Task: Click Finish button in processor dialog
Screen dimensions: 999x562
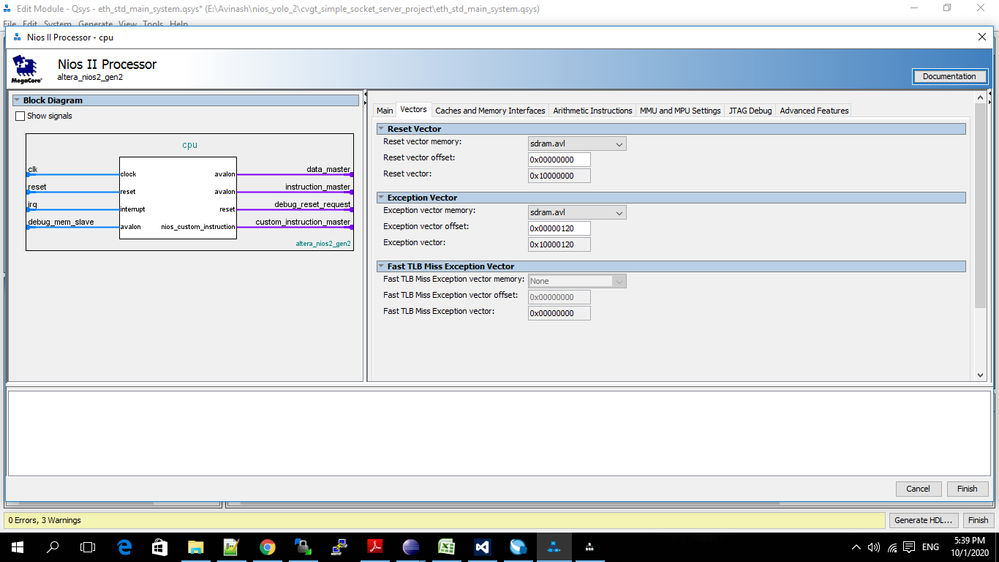Action: (x=967, y=489)
